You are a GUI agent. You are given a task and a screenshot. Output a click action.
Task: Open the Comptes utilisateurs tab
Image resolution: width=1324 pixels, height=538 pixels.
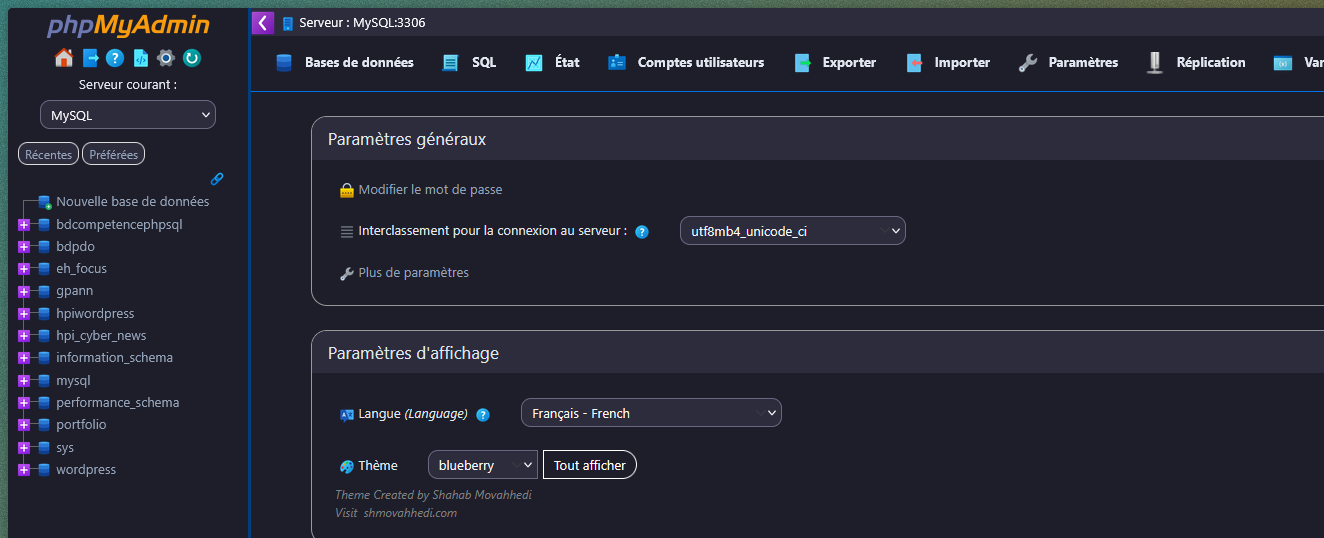(x=686, y=63)
